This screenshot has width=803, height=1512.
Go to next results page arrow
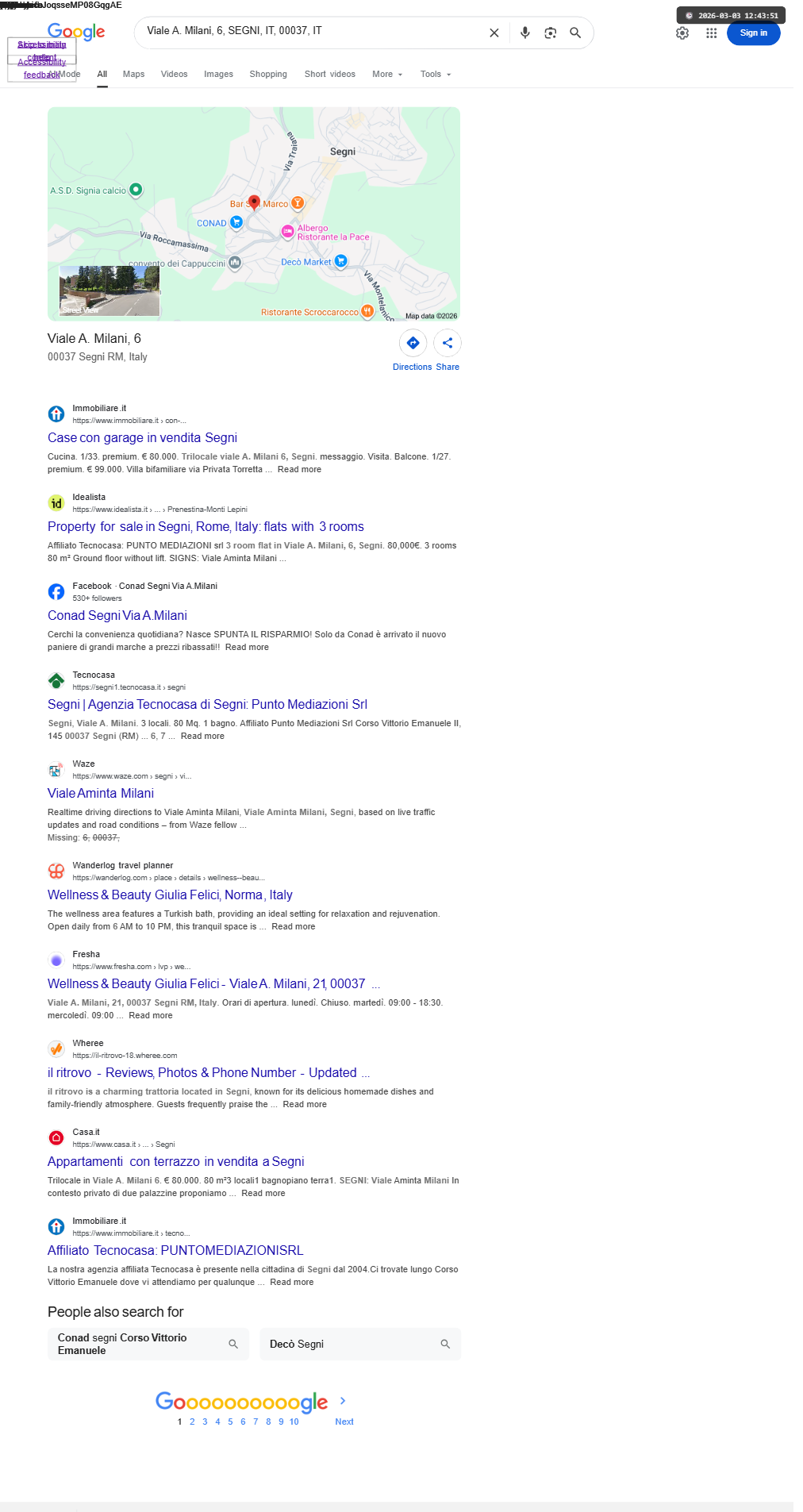(343, 1401)
